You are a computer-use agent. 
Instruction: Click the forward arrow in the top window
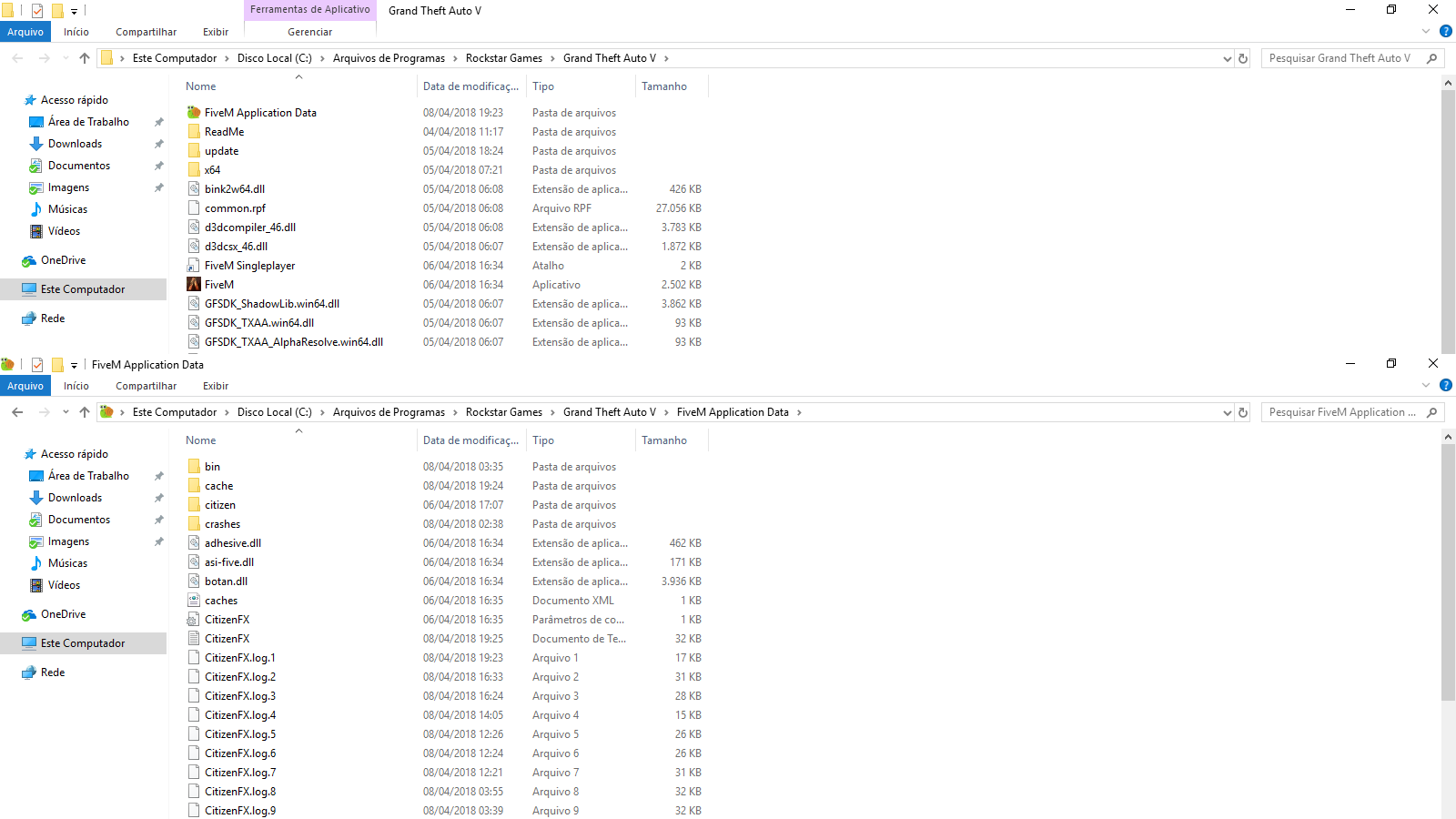click(x=44, y=57)
